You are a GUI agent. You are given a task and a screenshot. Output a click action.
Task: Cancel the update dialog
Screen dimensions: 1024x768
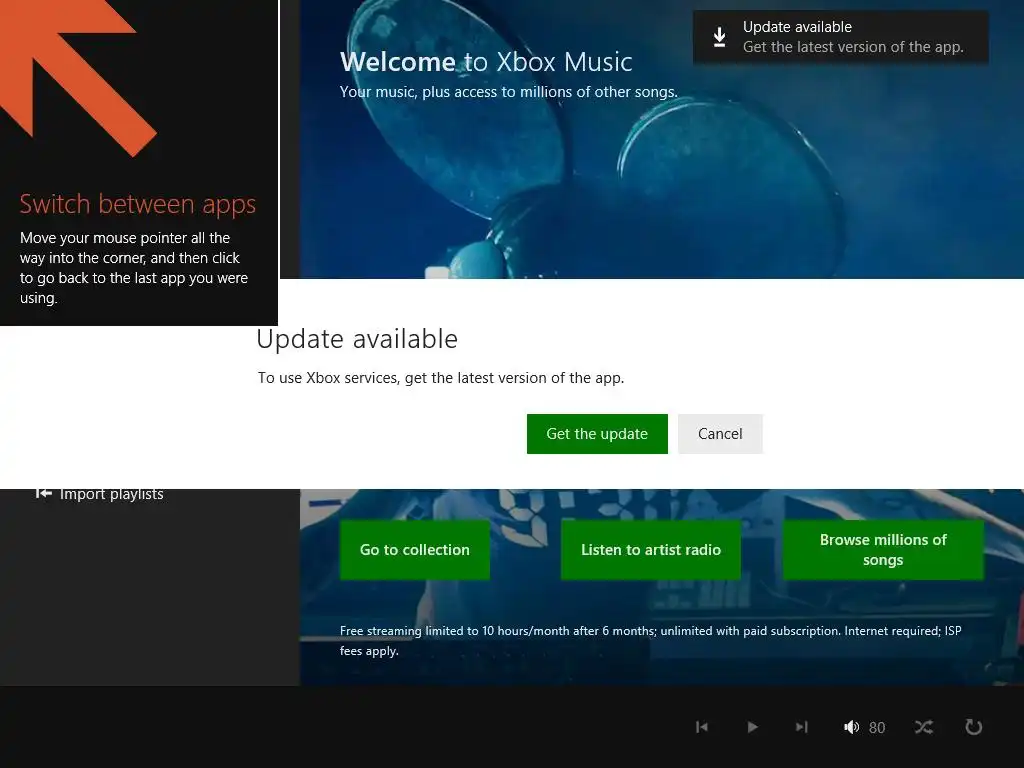tap(720, 434)
